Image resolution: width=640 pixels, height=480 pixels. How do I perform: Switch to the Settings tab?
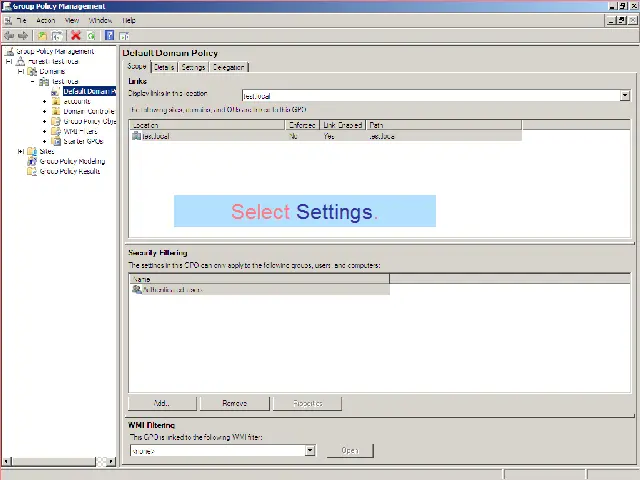tap(193, 67)
